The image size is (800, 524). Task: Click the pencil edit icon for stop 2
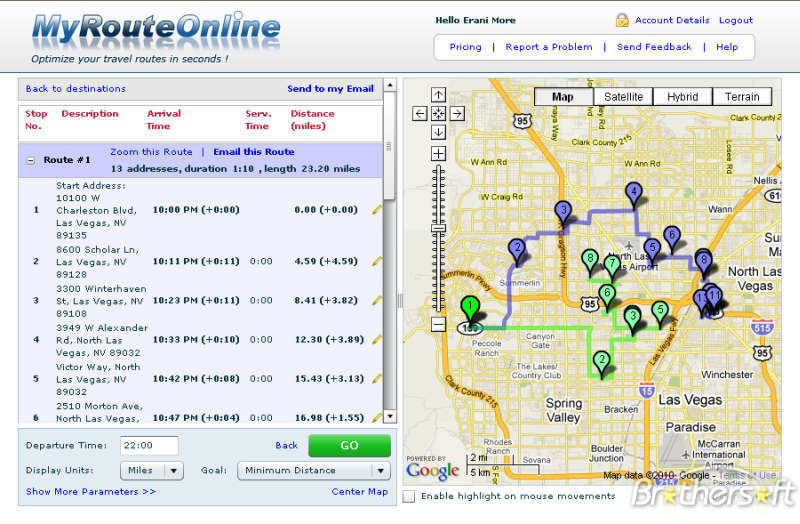tap(377, 261)
